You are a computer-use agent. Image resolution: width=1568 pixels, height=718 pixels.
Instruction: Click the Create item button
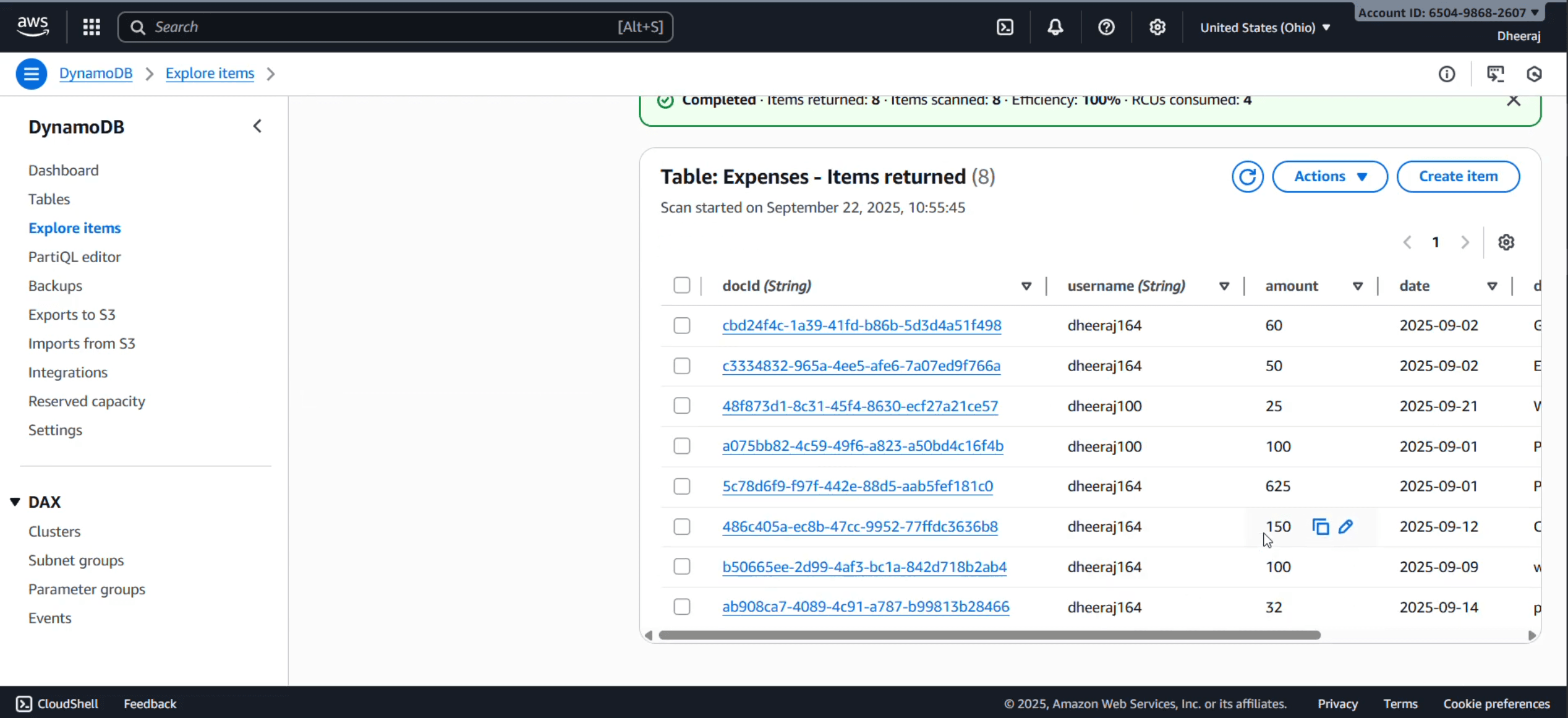tap(1458, 177)
